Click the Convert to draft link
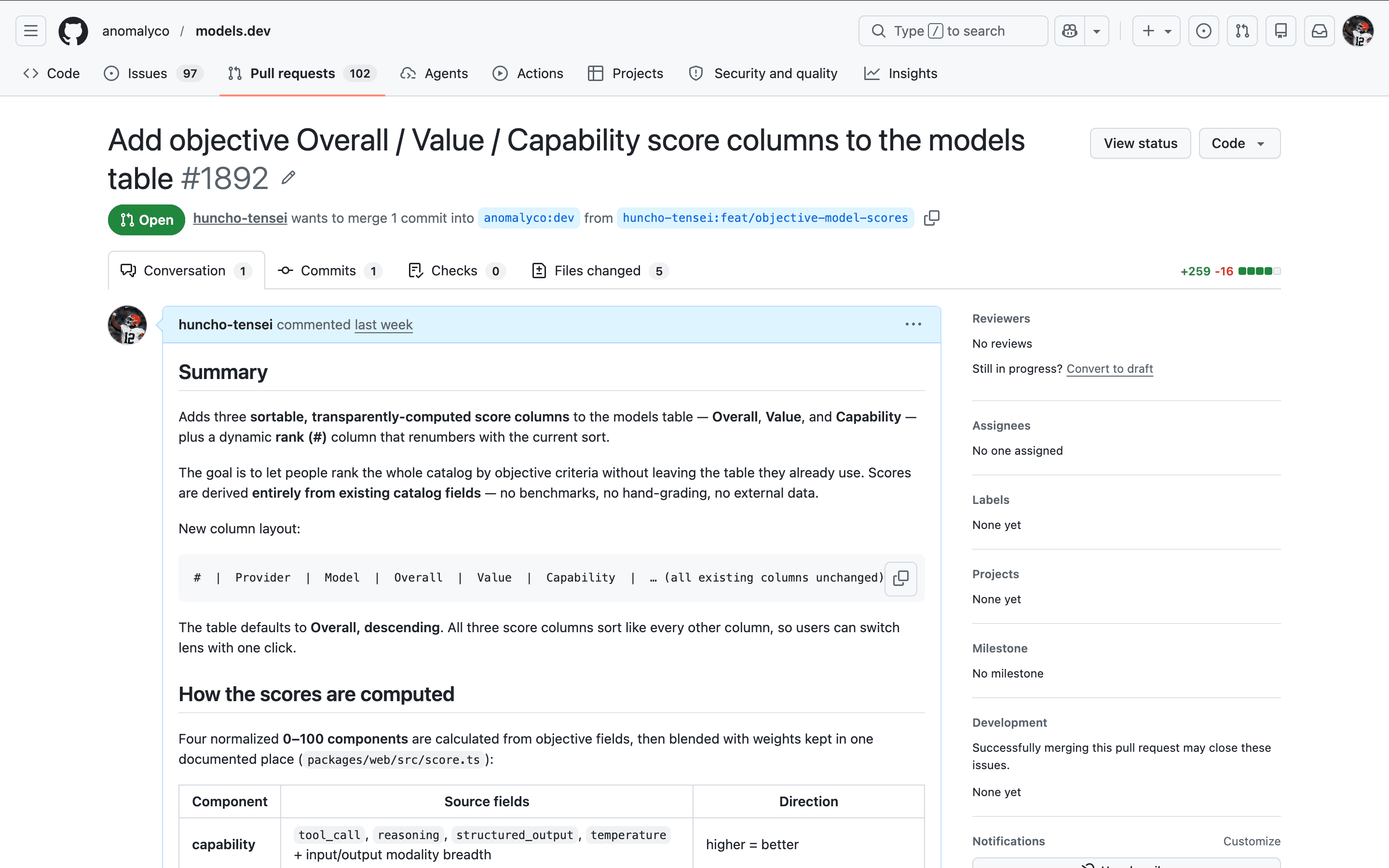This screenshot has height=868, width=1389. point(1109,368)
